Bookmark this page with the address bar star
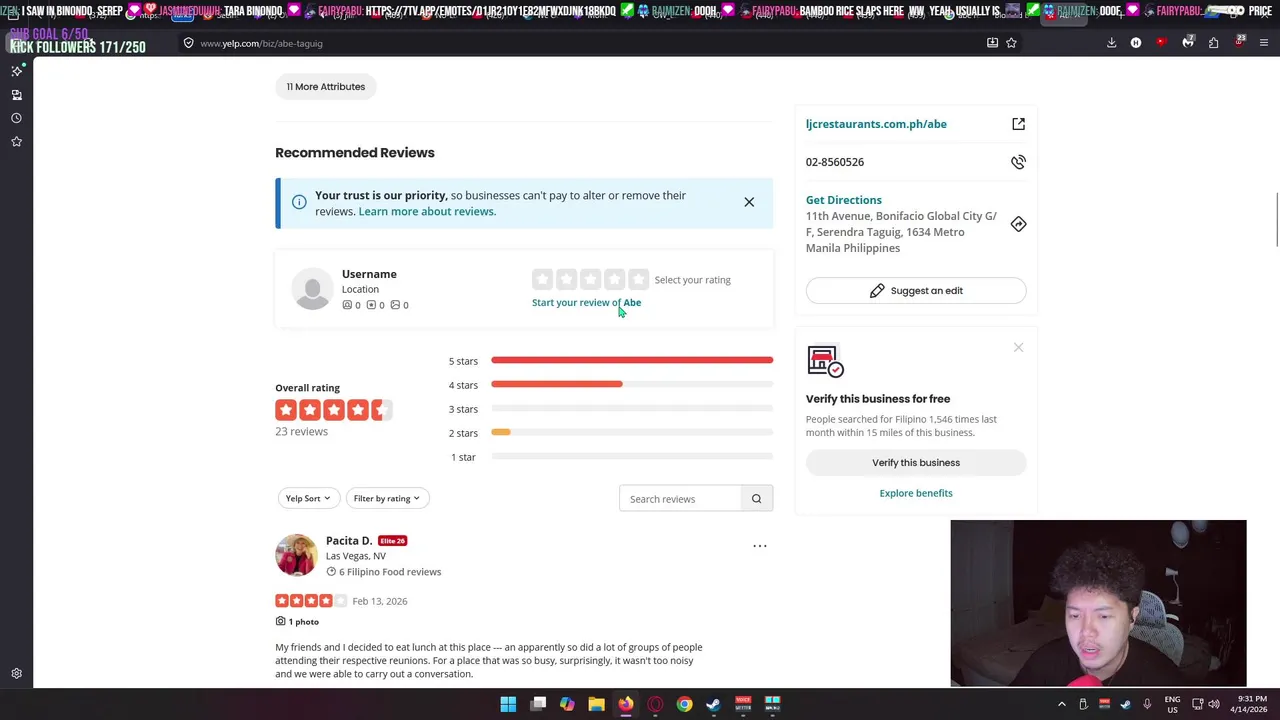Viewport: 1280px width, 720px height. point(1011,43)
